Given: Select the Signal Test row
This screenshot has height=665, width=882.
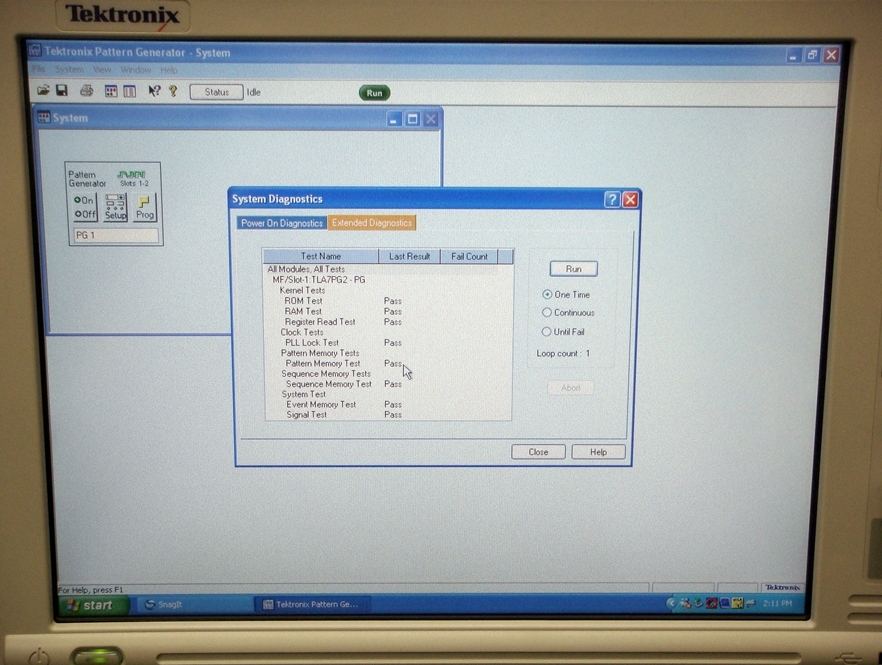Looking at the screenshot, I should pyautogui.click(x=388, y=415).
